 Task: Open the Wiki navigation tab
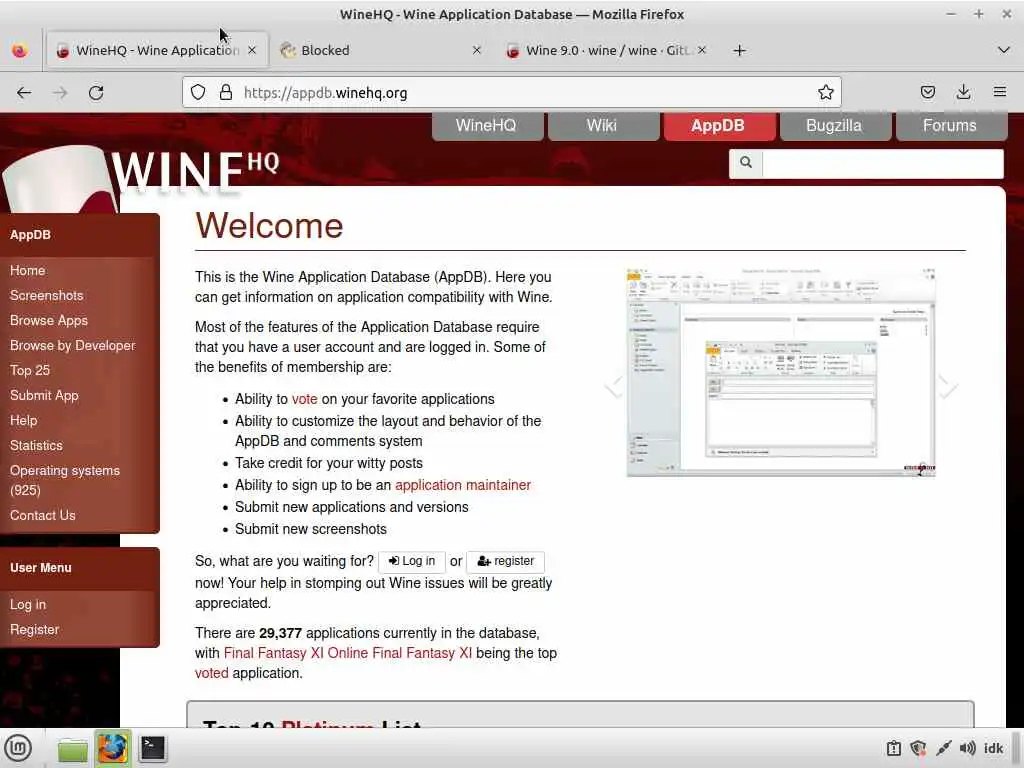point(602,126)
